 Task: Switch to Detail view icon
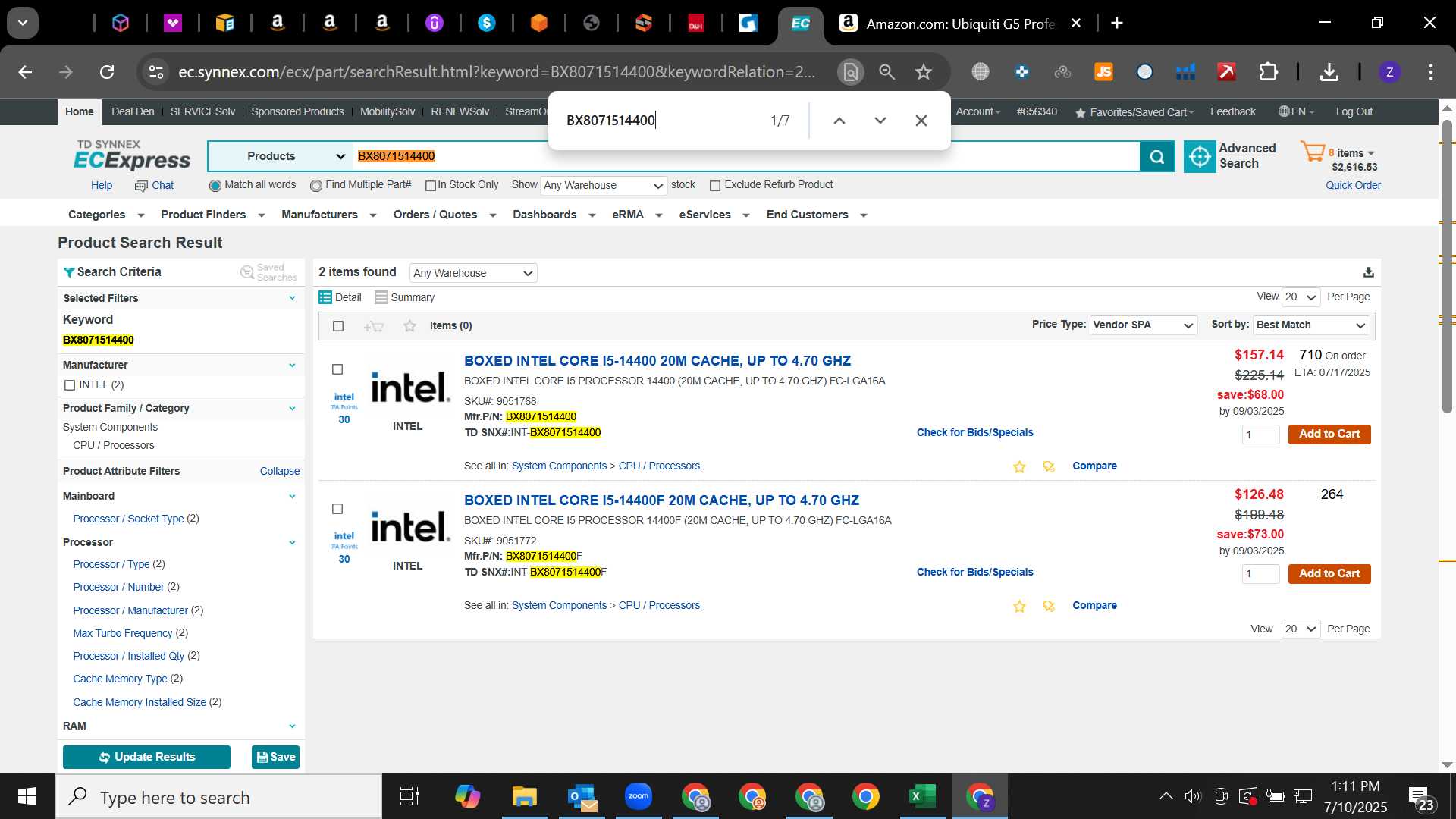tap(325, 297)
